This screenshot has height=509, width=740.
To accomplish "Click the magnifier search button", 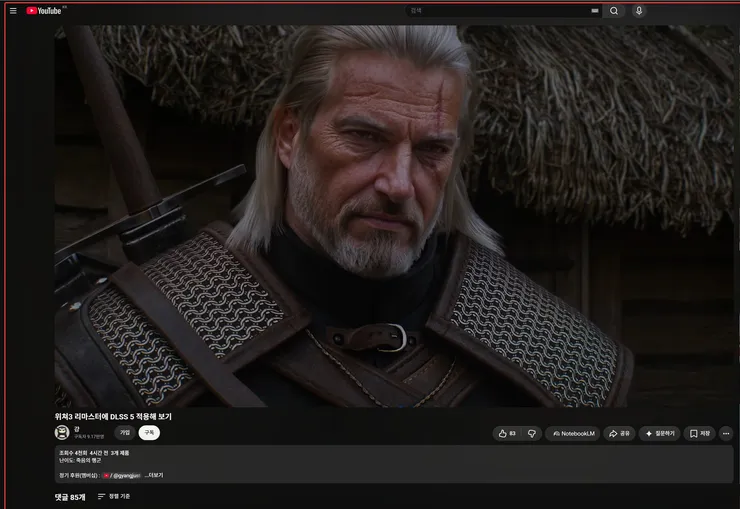I will [614, 11].
